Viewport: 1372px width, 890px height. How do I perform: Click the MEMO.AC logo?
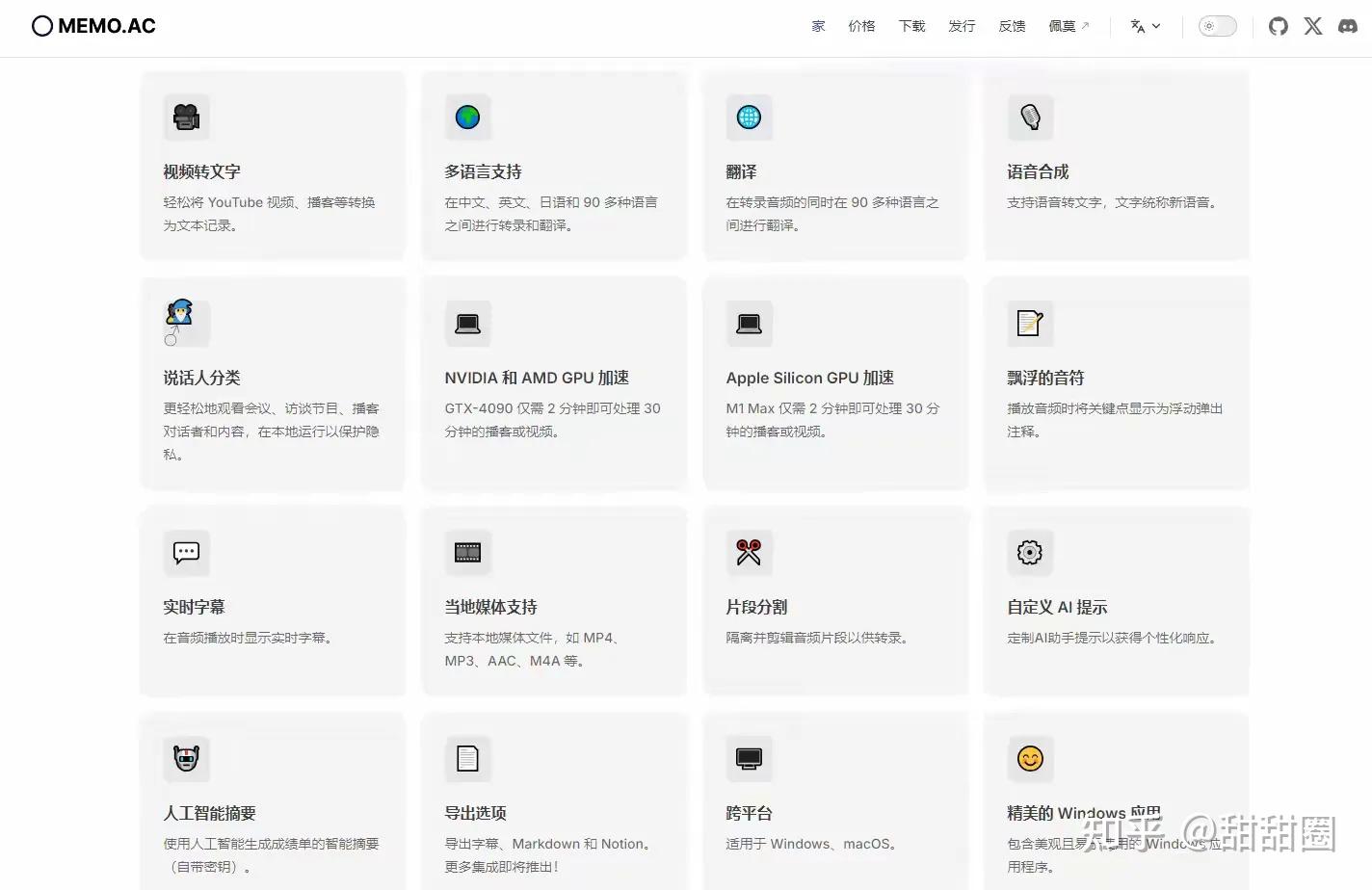[93, 26]
